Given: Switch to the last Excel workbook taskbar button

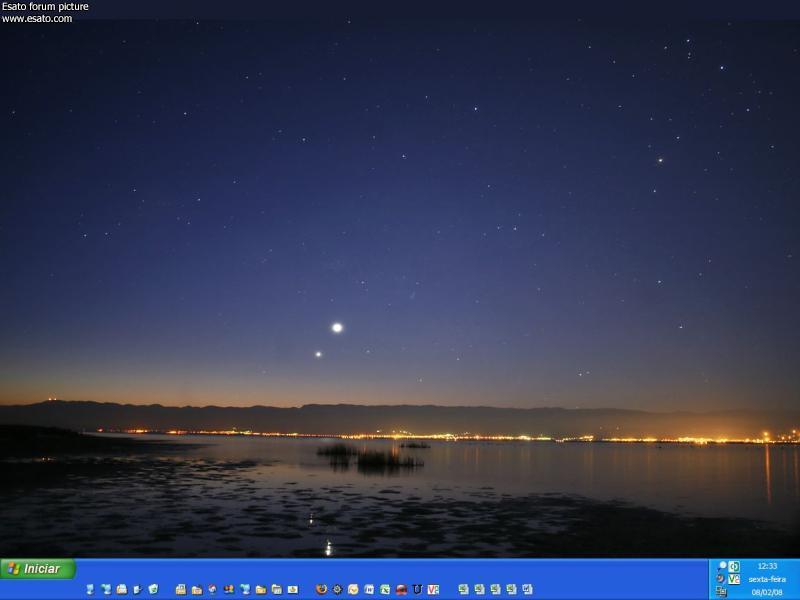Looking at the screenshot, I should click(511, 589).
